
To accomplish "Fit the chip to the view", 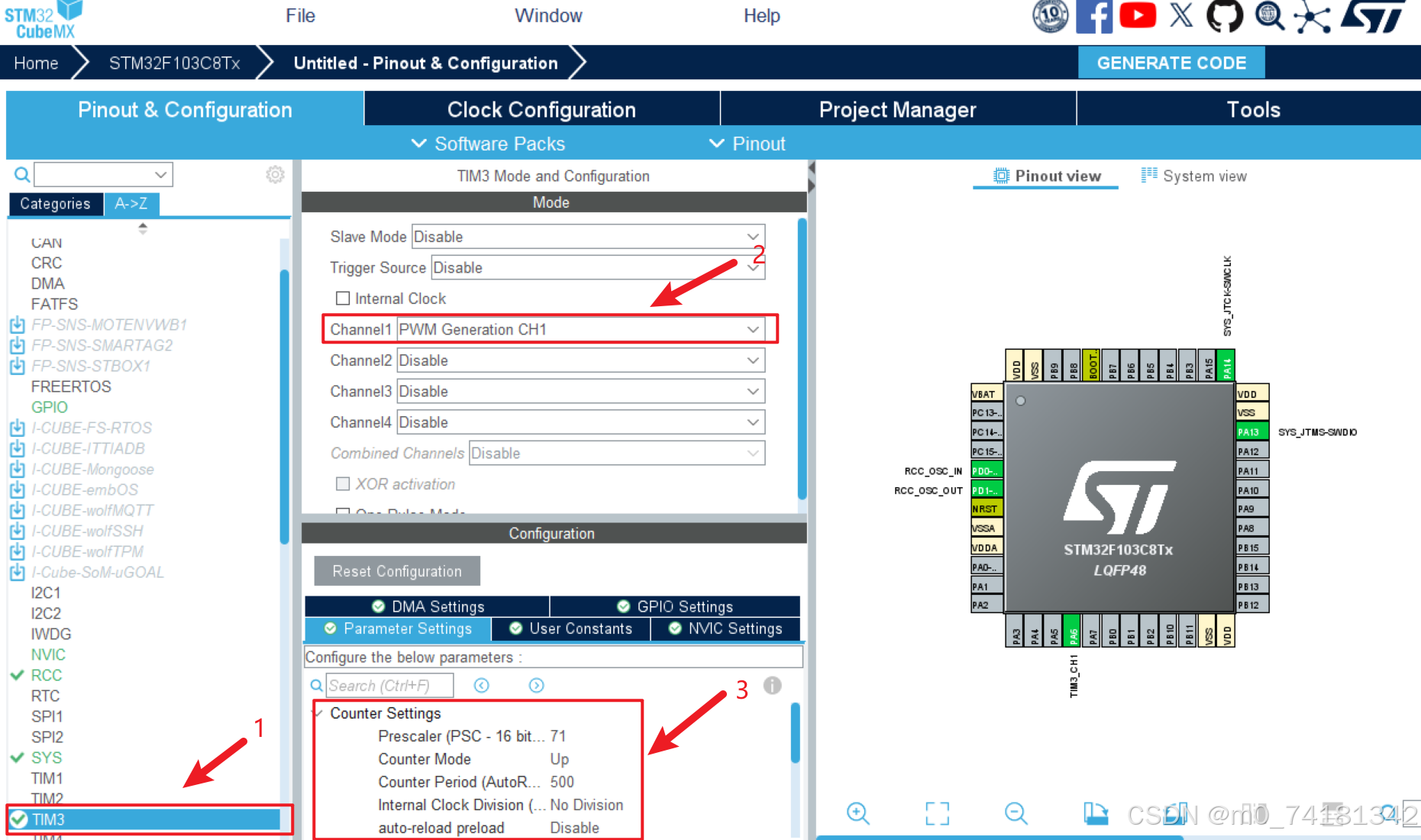I will (937, 813).
